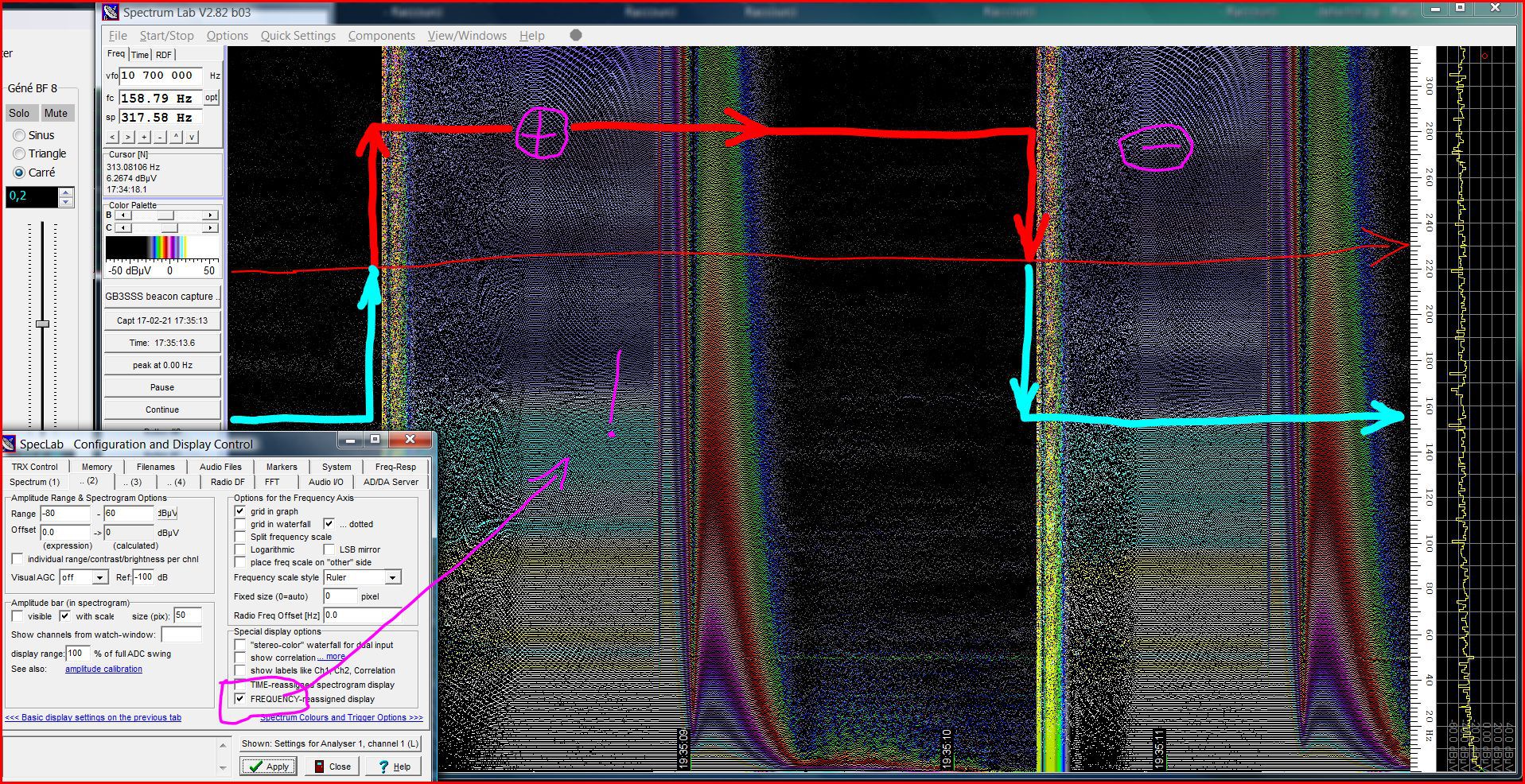1525x784 pixels.
Task: Open the Visual AGC dropdown
Action: [100, 577]
